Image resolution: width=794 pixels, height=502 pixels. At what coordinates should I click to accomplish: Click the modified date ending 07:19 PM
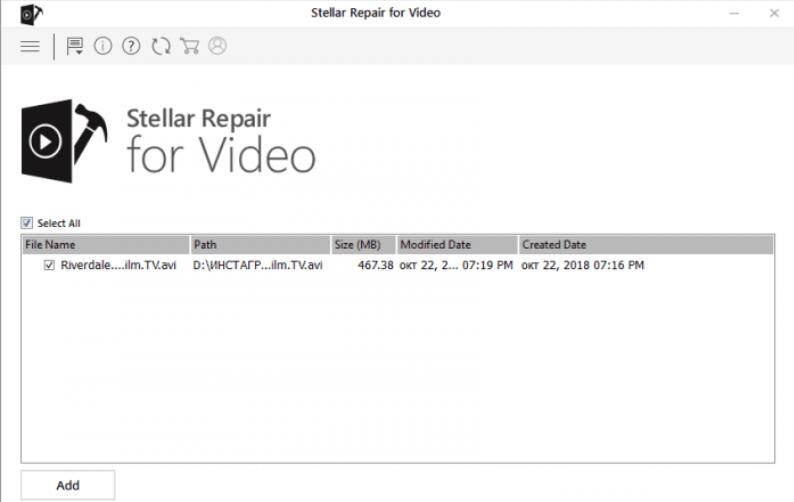click(x=456, y=265)
